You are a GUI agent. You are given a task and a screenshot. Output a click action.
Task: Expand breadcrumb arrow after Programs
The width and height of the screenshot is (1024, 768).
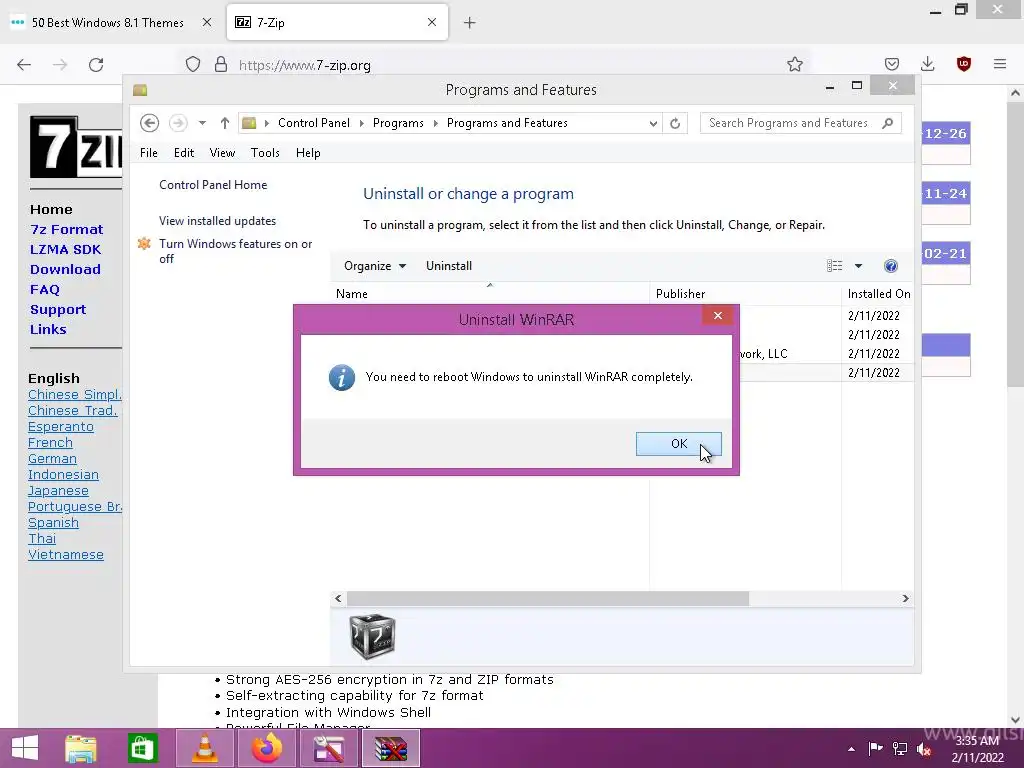(436, 123)
